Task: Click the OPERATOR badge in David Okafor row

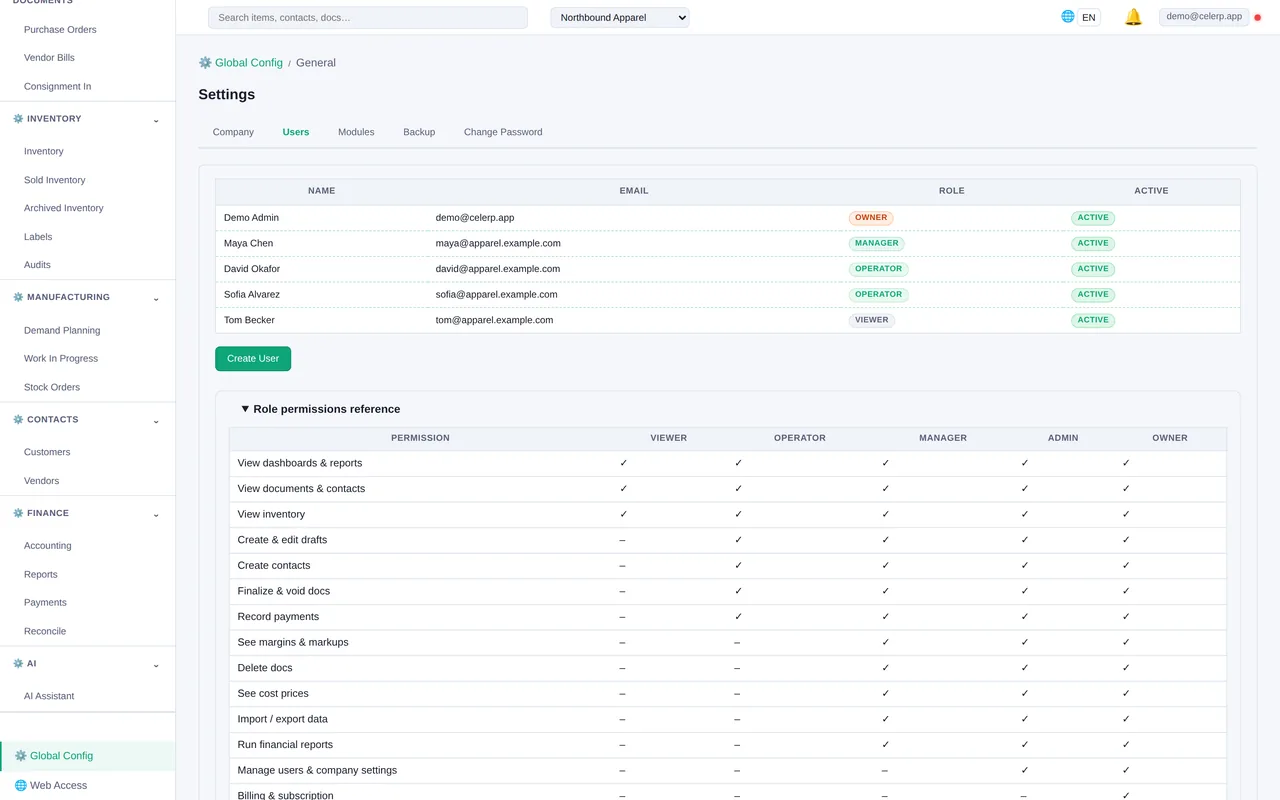Action: [879, 269]
